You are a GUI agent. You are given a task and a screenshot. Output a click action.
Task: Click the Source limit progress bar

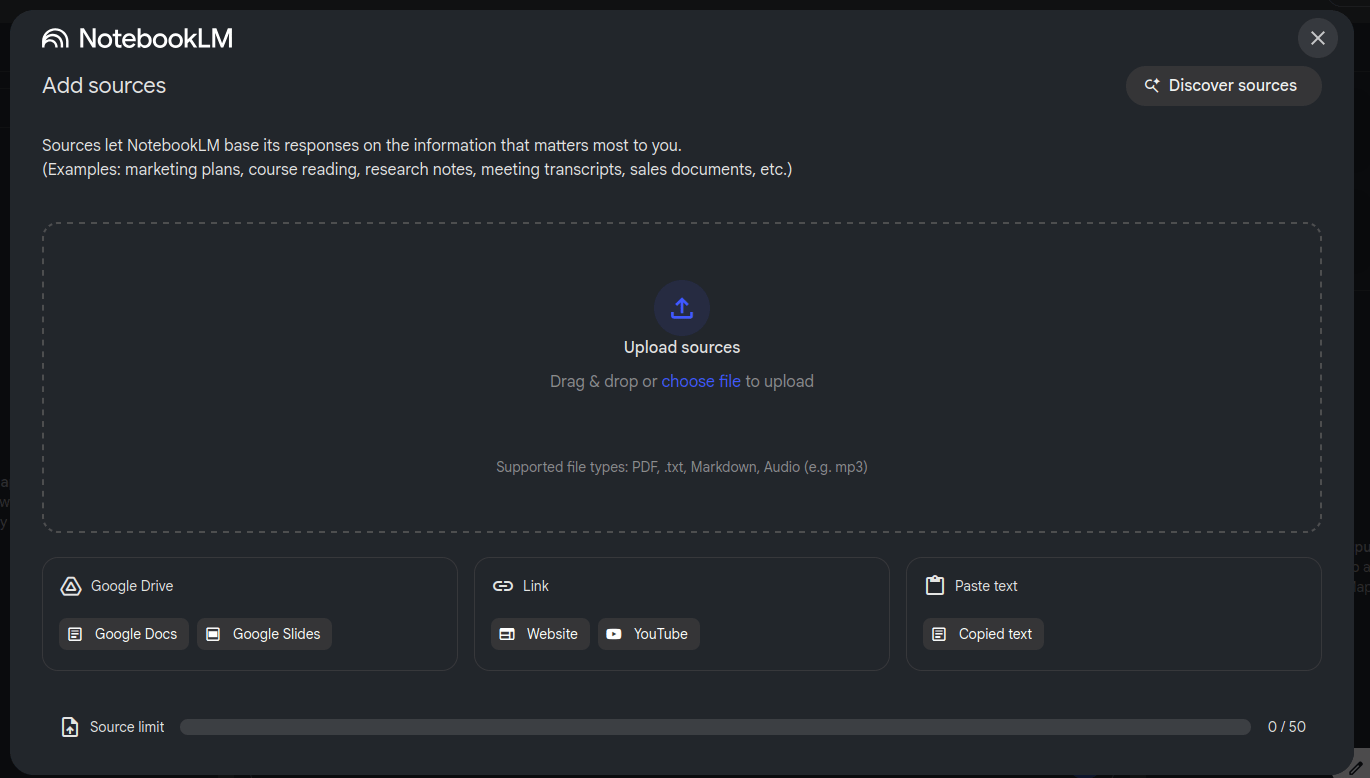click(x=715, y=727)
